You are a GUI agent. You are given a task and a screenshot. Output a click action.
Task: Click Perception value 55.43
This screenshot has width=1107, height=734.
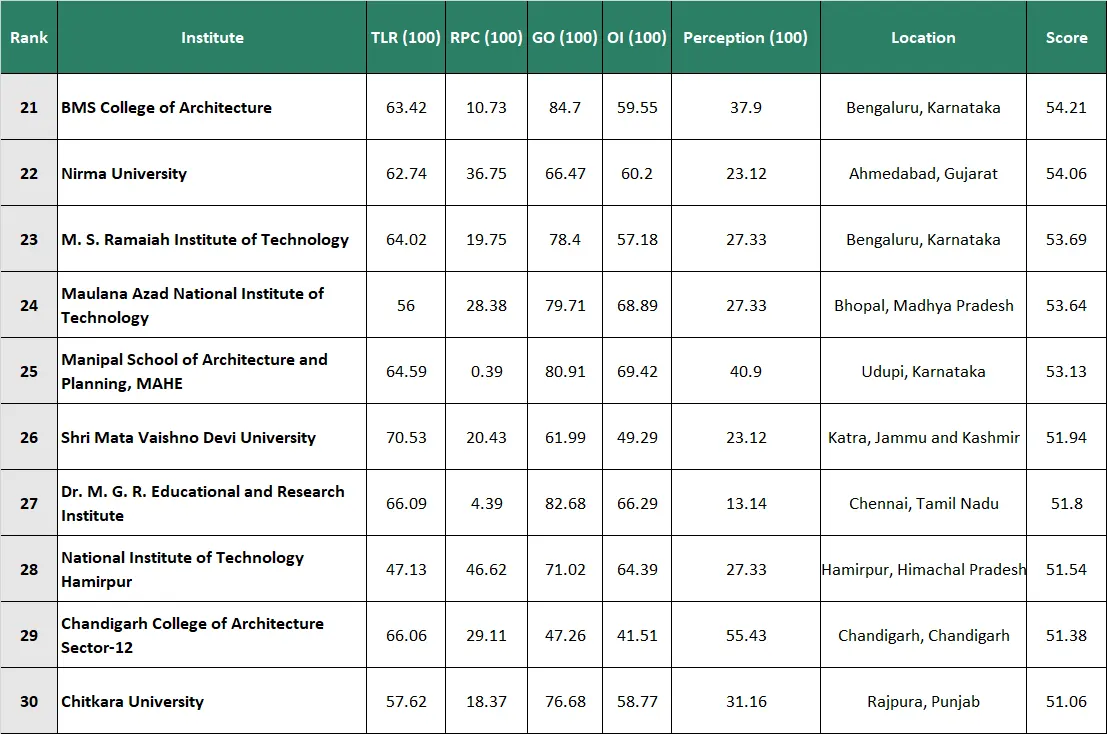tap(746, 635)
